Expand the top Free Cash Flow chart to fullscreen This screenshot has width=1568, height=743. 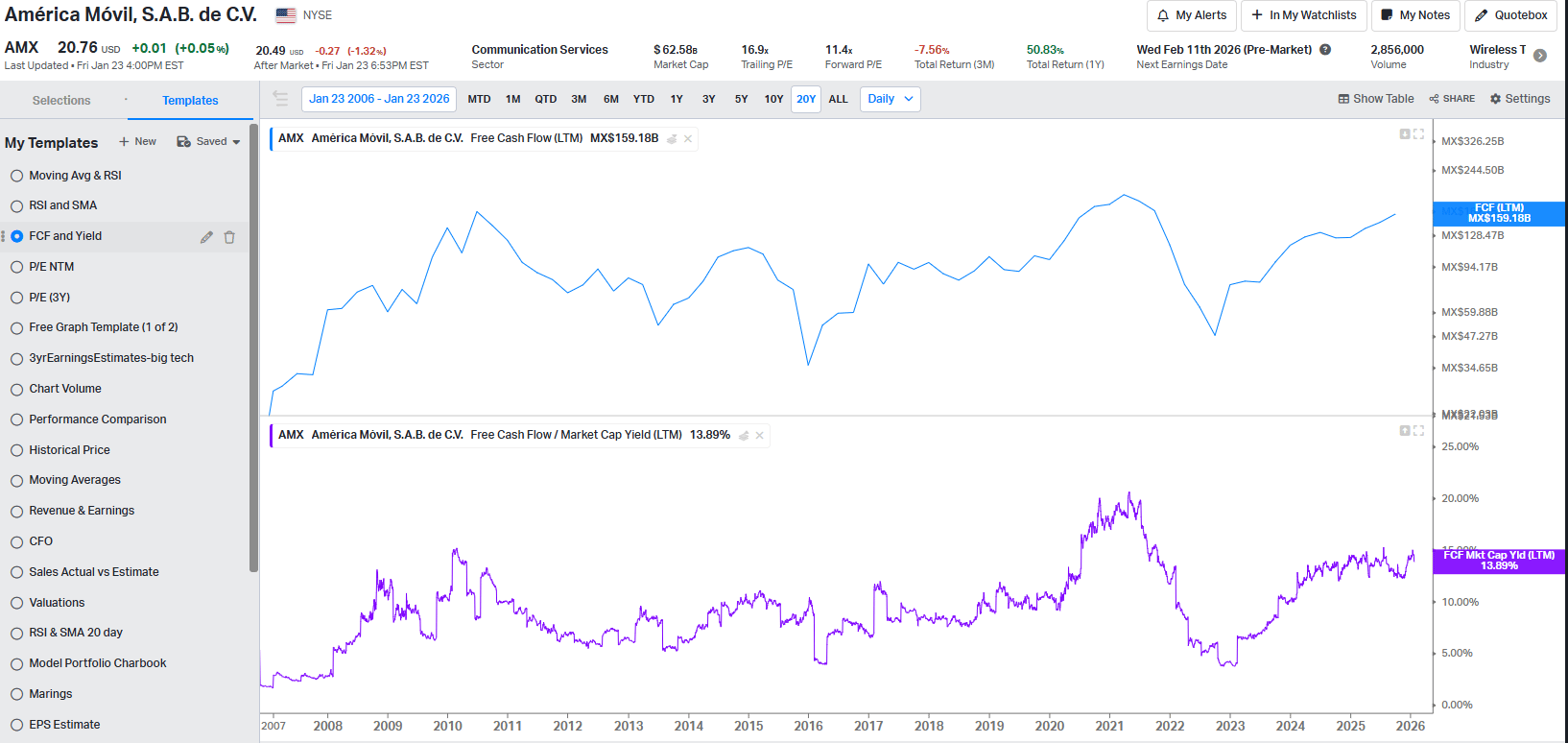coord(1419,134)
